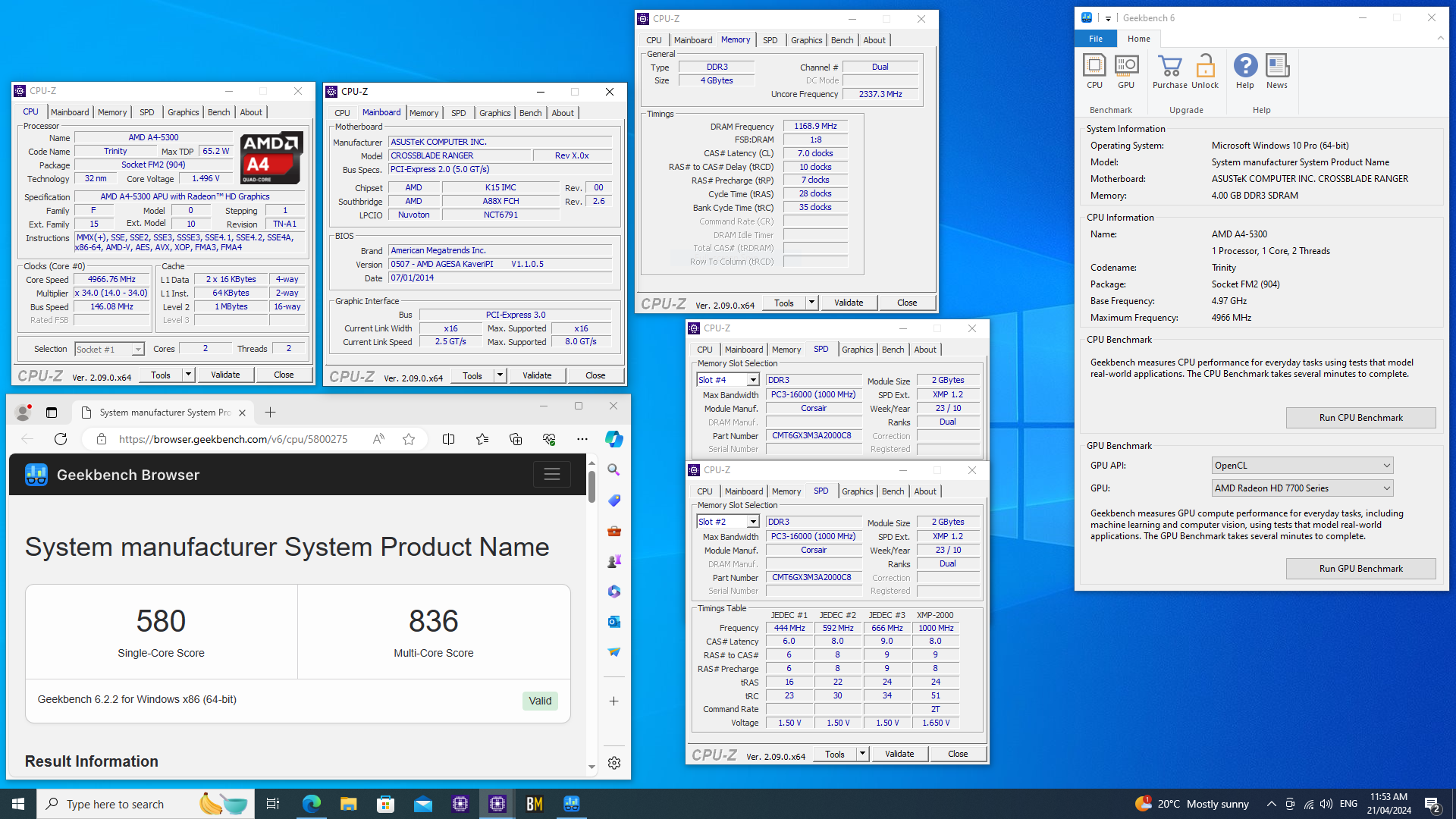The image size is (1456, 819).
Task: Click the Valid status badge
Action: (540, 701)
